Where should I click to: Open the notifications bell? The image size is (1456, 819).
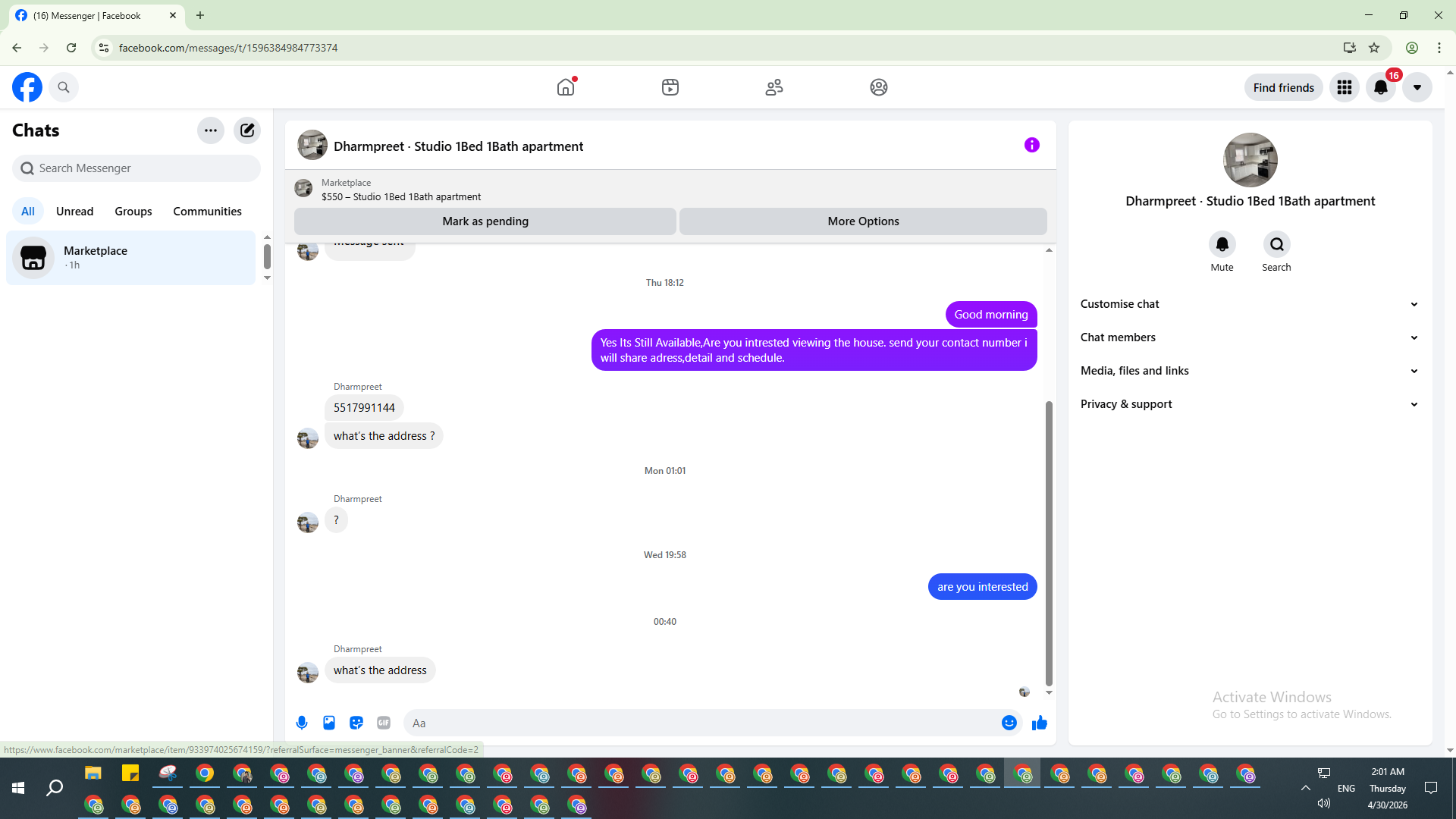point(1380,87)
